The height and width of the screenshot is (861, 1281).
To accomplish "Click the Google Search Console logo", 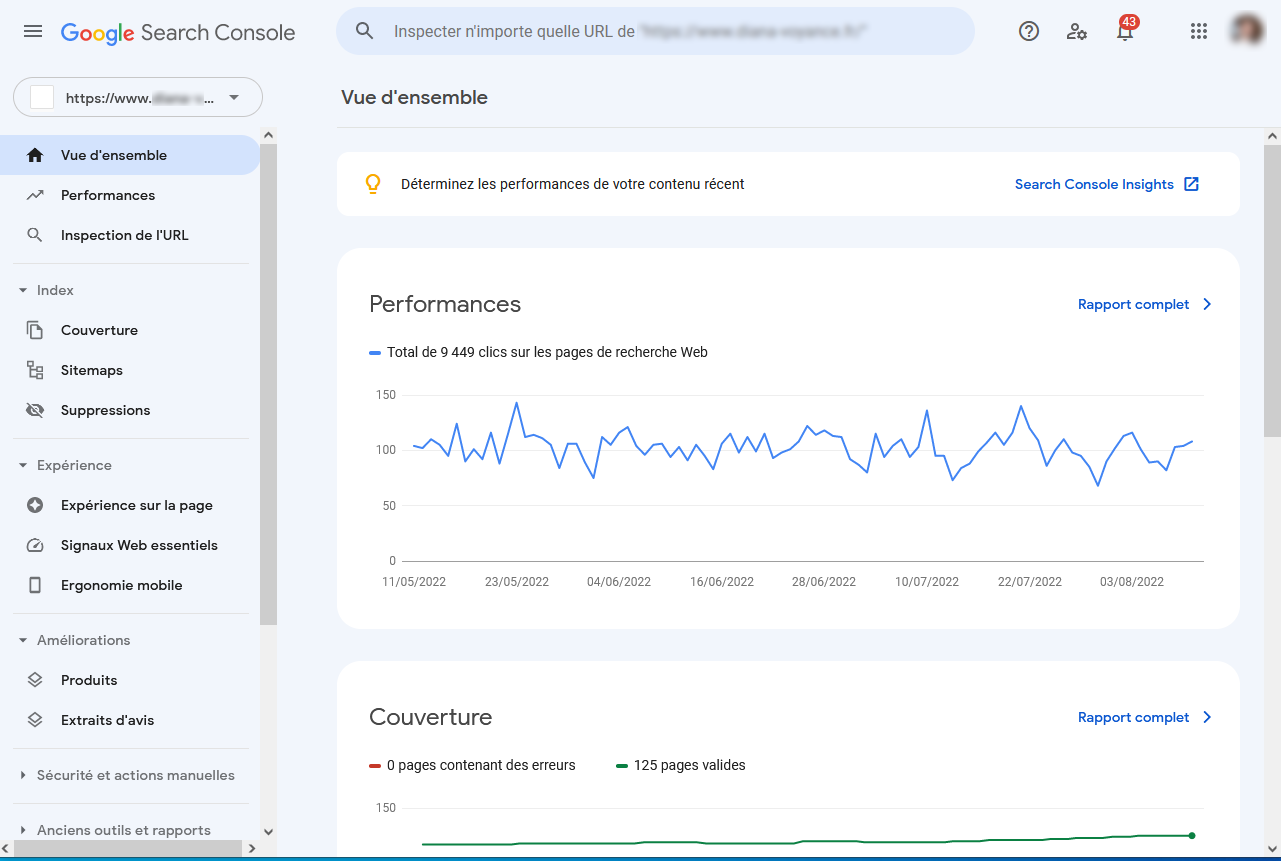I will 178,32.
